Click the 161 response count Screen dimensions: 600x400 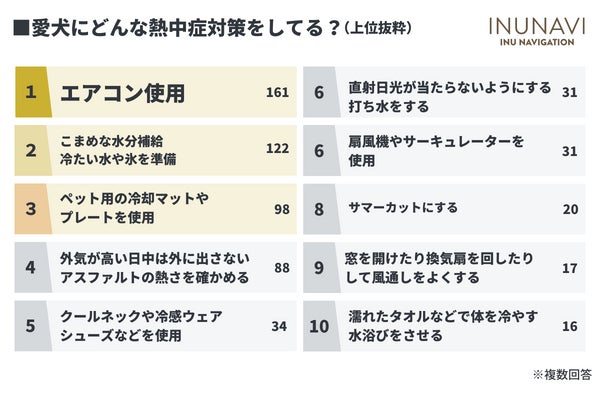click(277, 93)
